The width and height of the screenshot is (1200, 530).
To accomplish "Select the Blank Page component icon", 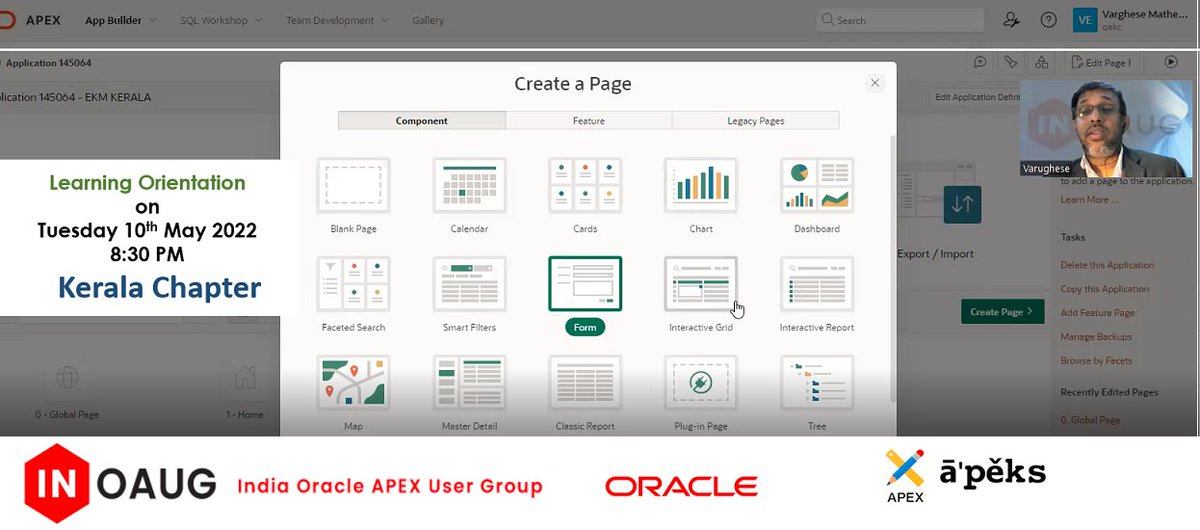I will [353, 185].
